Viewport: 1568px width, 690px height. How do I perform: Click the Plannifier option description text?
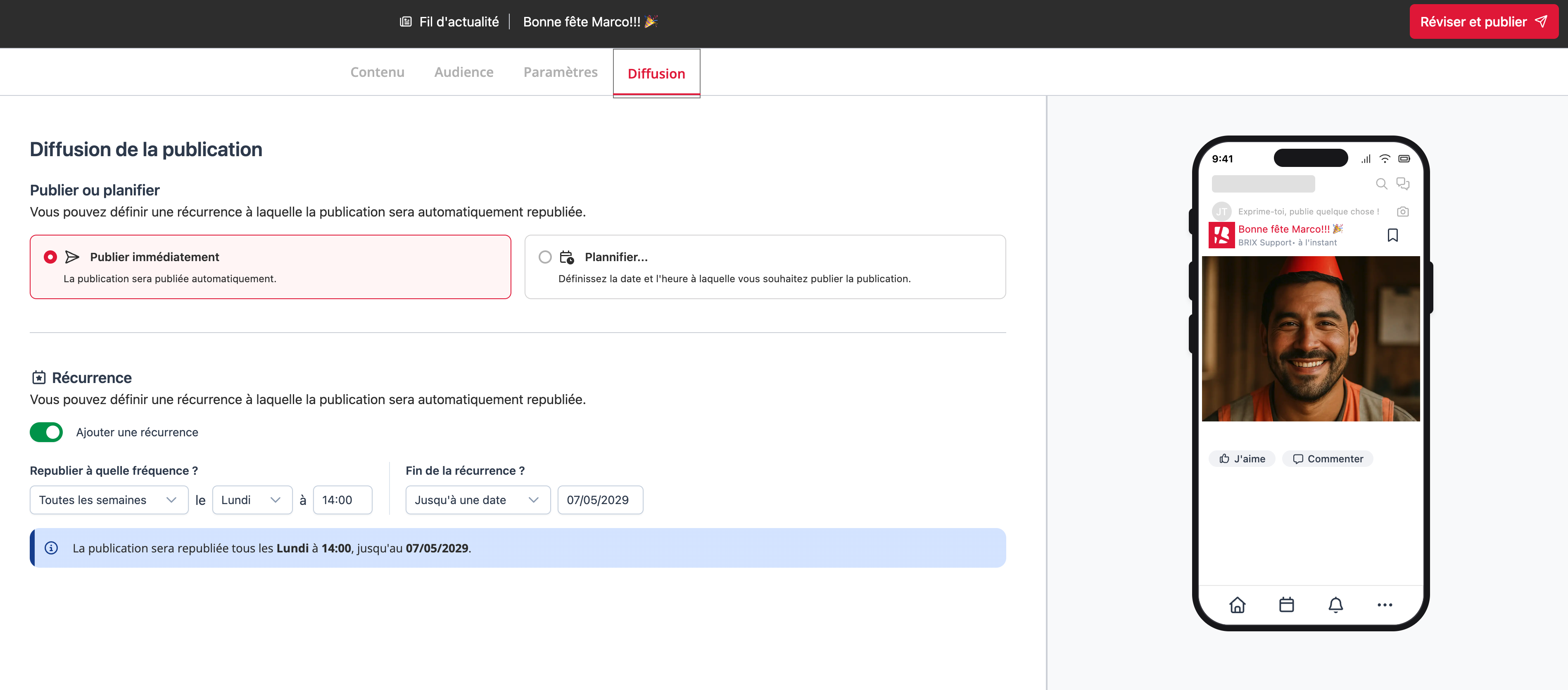click(735, 279)
